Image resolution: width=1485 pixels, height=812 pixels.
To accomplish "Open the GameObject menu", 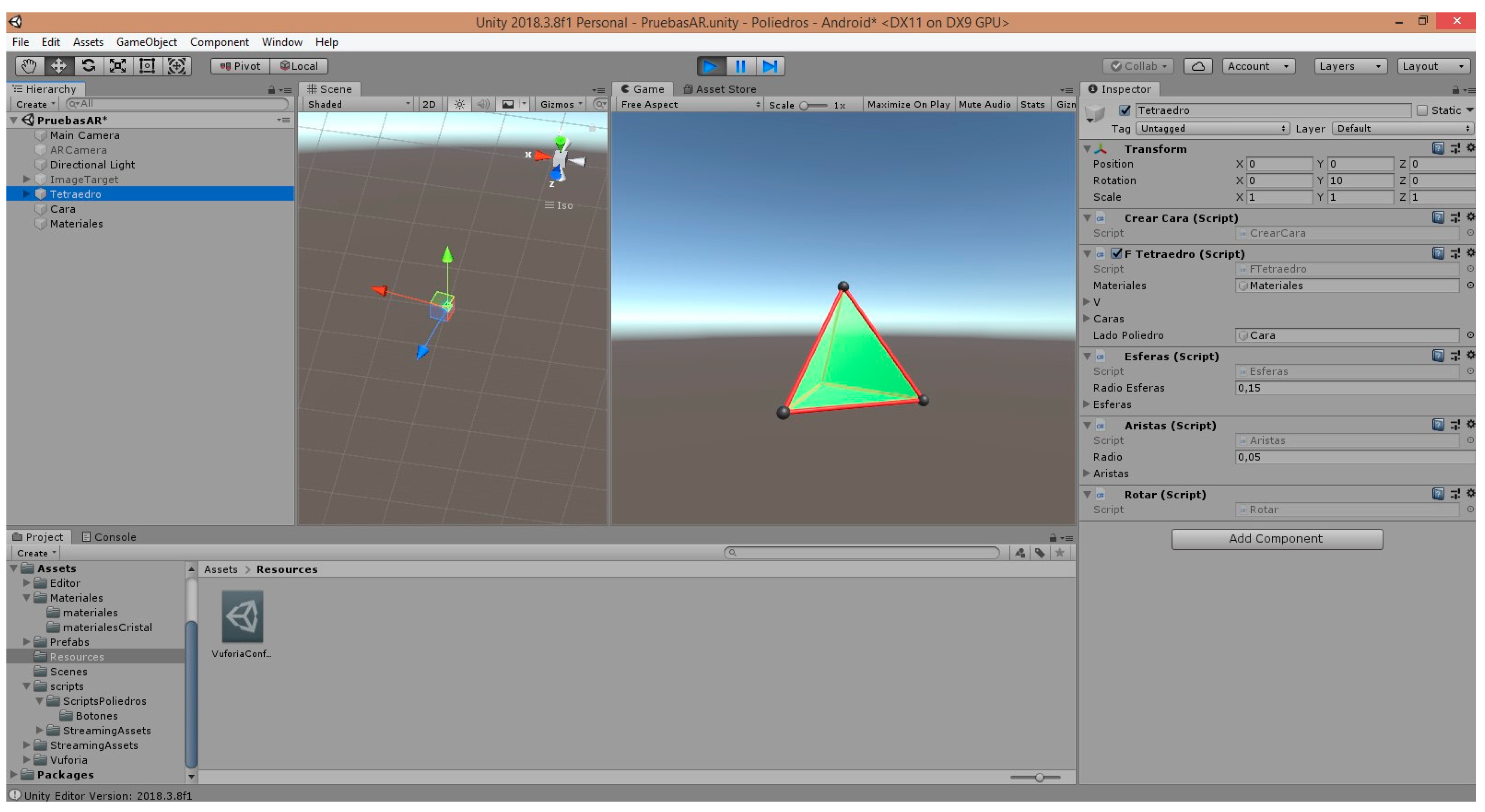I will pos(146,42).
